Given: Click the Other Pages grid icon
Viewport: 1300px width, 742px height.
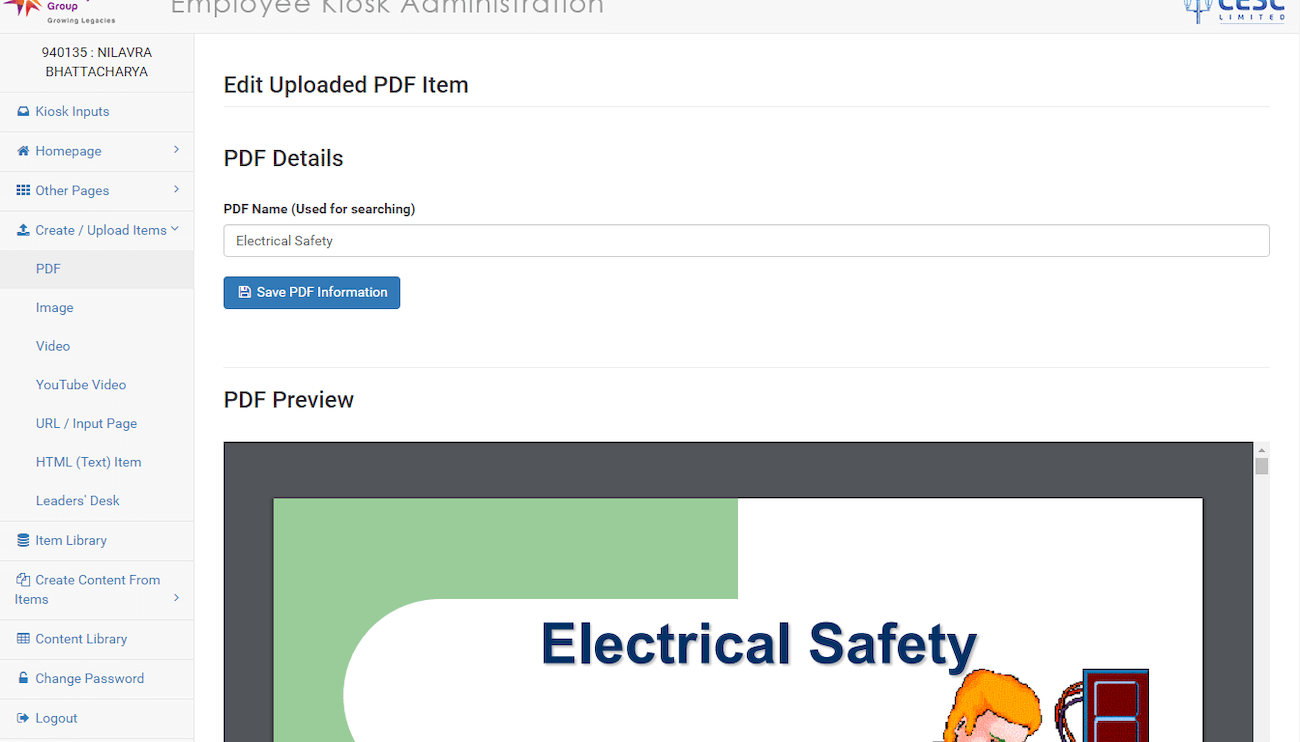Looking at the screenshot, I should 23,190.
